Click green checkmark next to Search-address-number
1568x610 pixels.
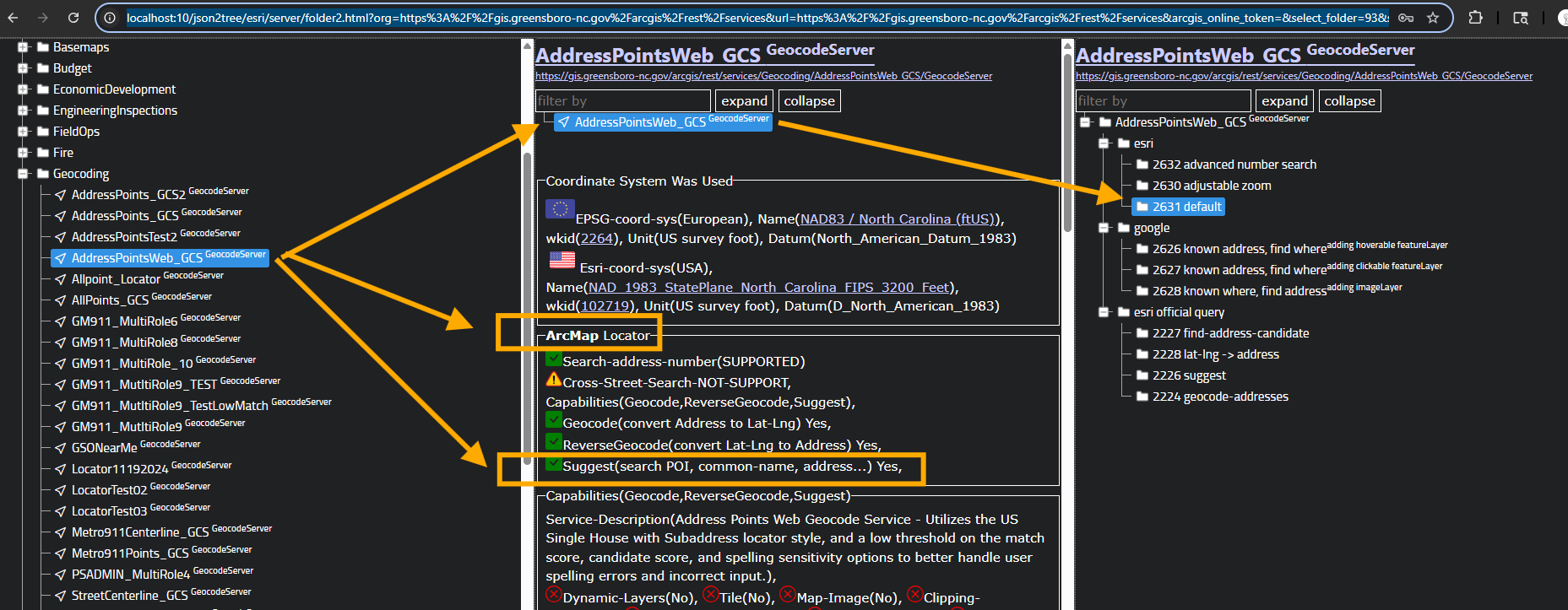point(554,359)
